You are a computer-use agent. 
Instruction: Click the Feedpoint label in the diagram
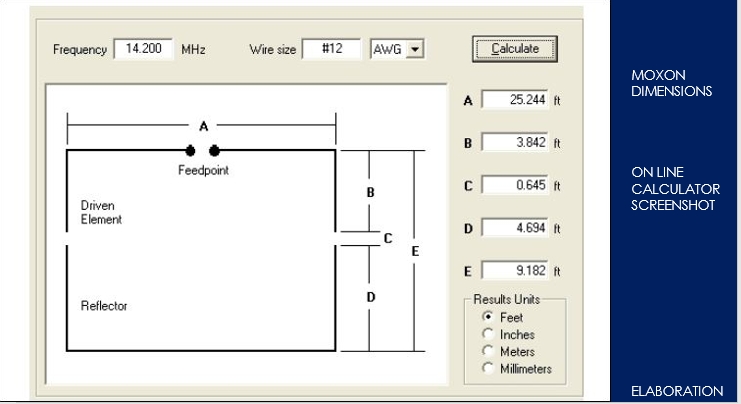pos(203,170)
